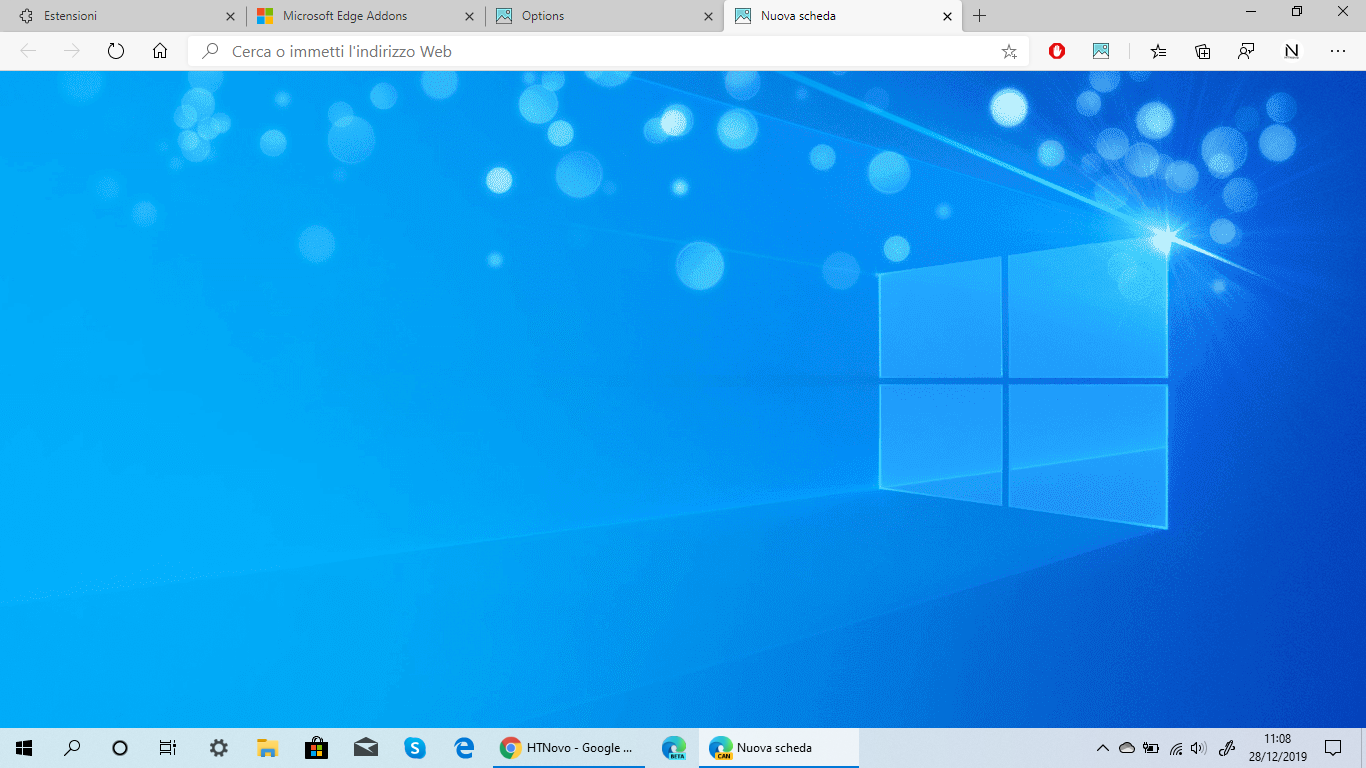The width and height of the screenshot is (1366, 768).
Task: Open the red stop-hand ad blocker extension
Action: [x=1057, y=51]
